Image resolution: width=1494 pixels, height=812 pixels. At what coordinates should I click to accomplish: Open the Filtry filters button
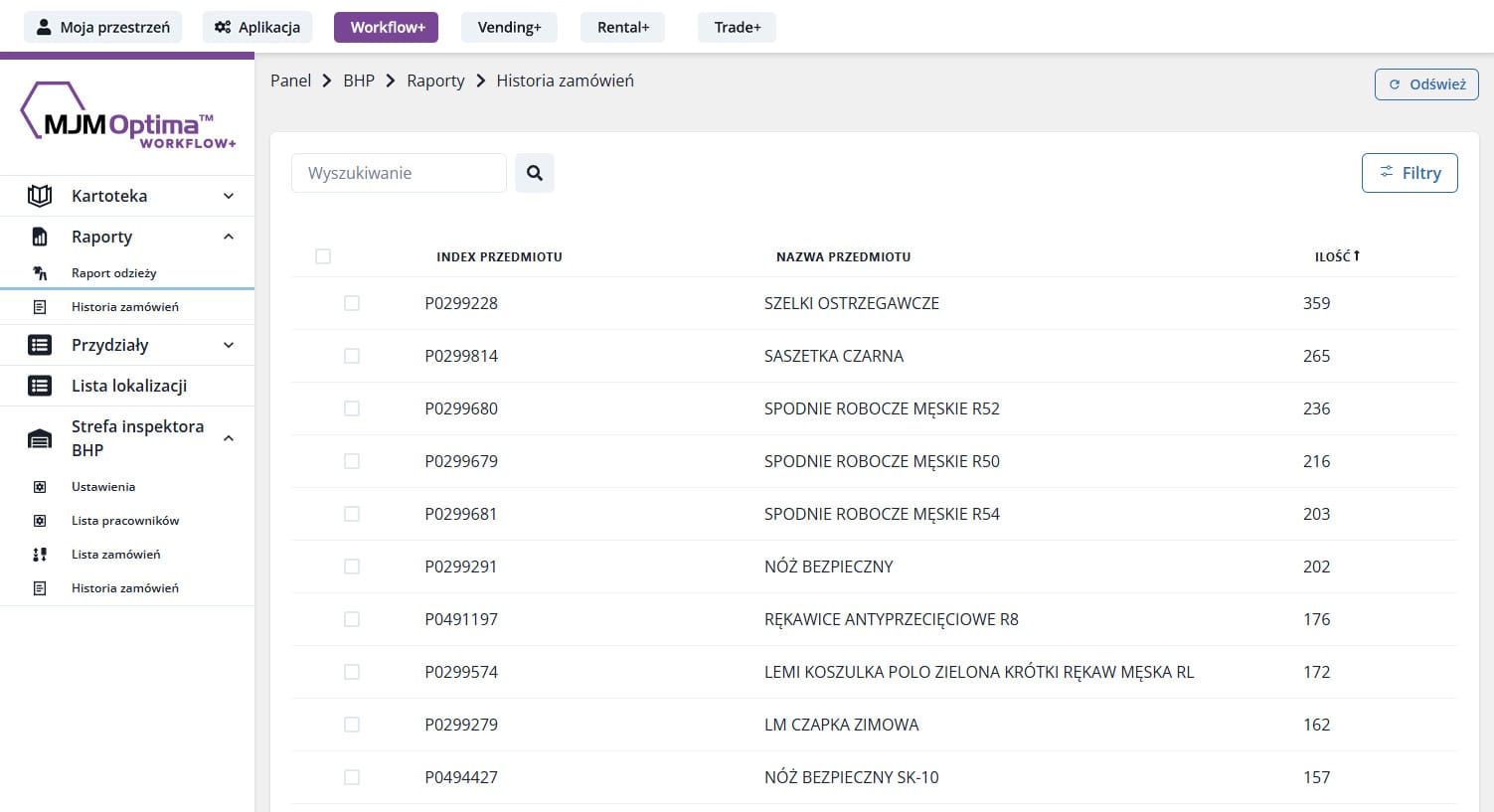coord(1410,173)
